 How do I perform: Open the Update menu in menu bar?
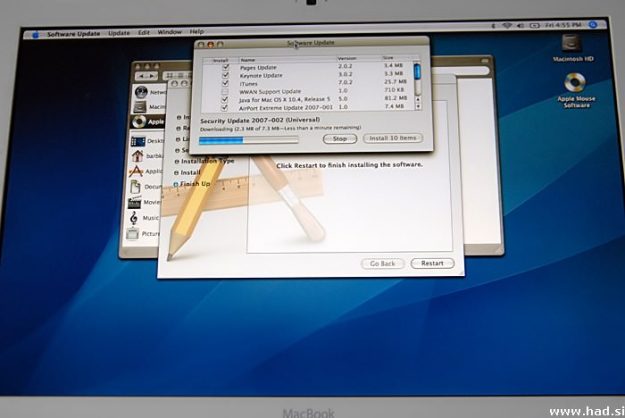pos(119,32)
